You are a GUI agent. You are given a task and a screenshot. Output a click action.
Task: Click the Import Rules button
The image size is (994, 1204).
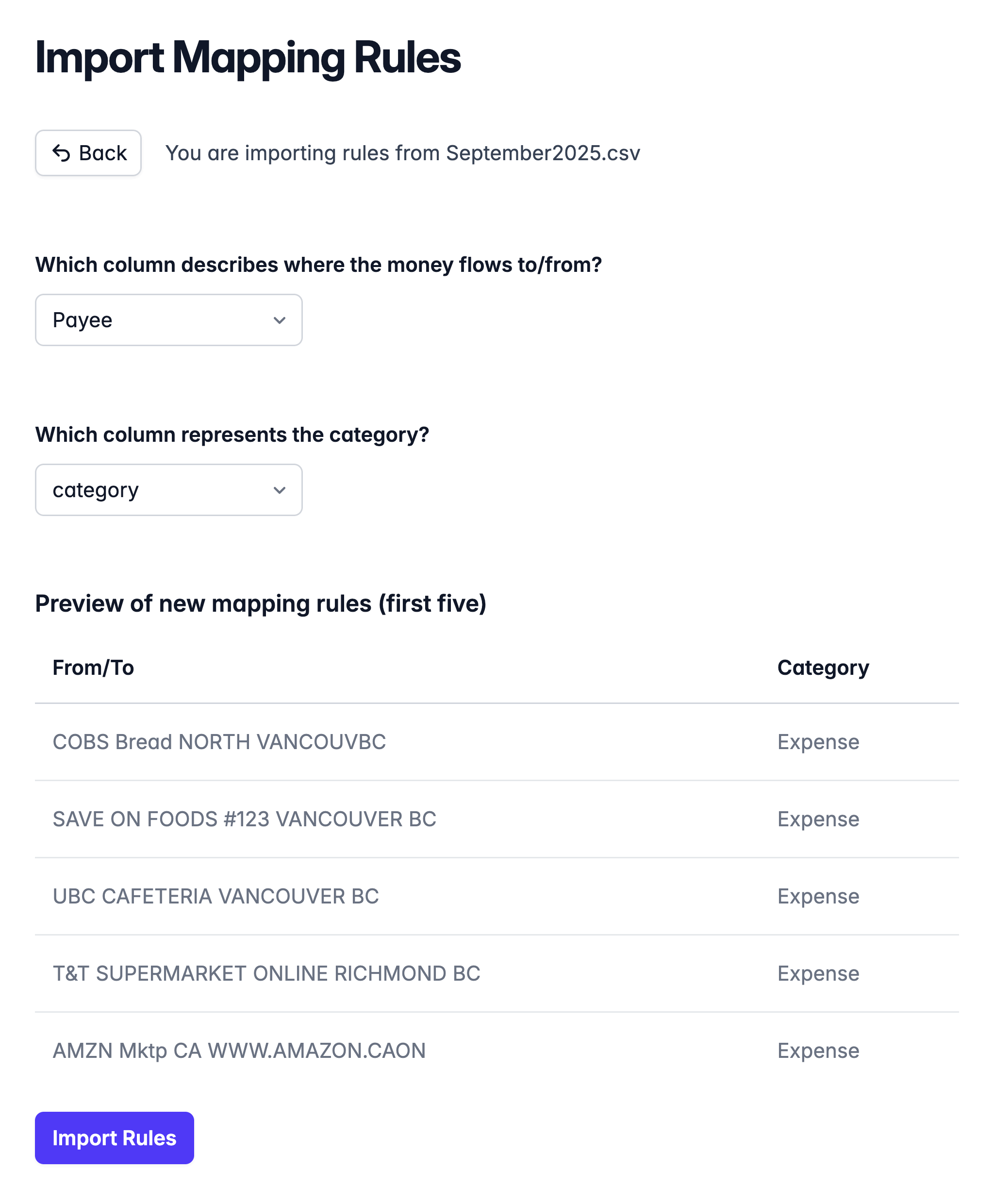114,1138
